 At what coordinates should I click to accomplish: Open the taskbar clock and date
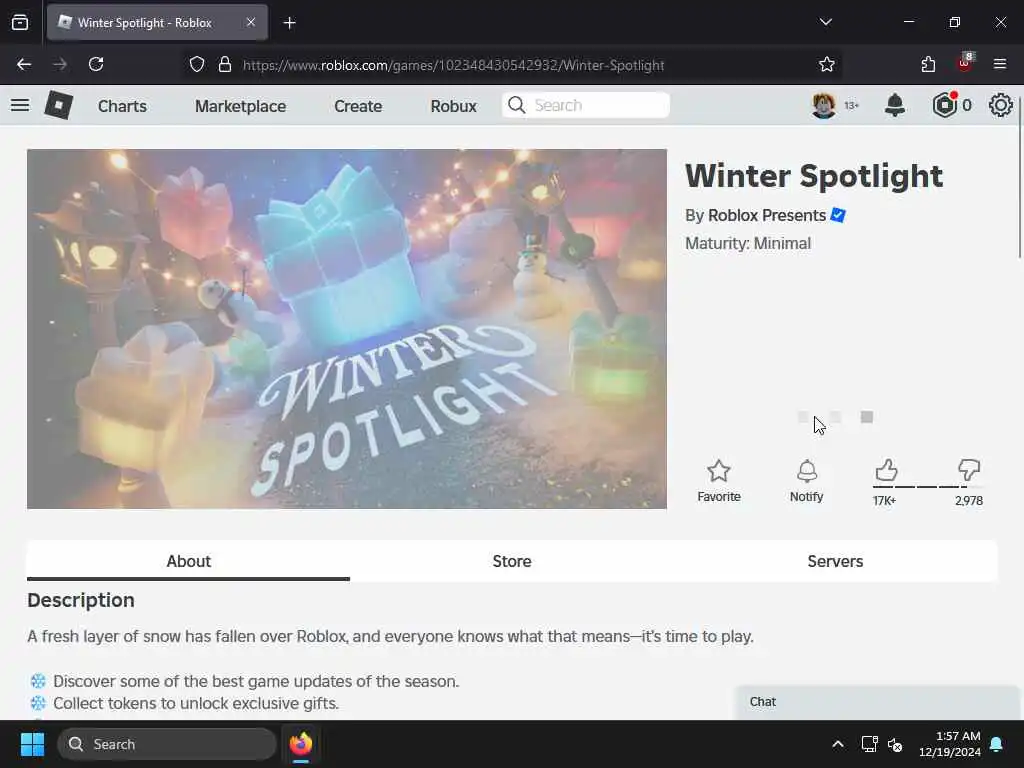point(950,744)
